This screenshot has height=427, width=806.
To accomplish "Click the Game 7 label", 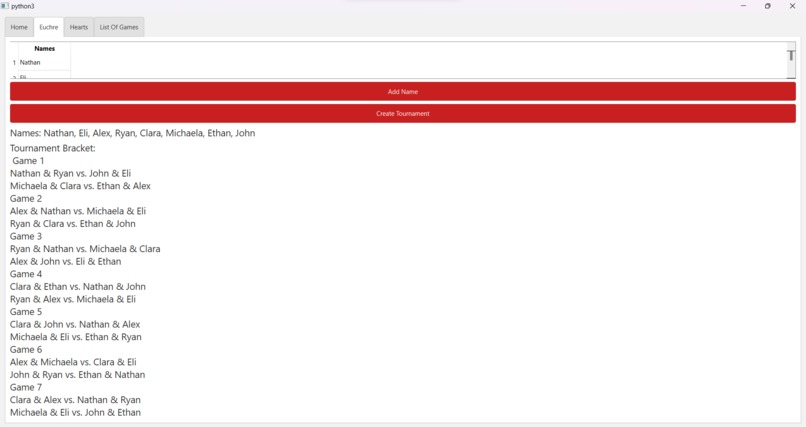I will tap(26, 387).
